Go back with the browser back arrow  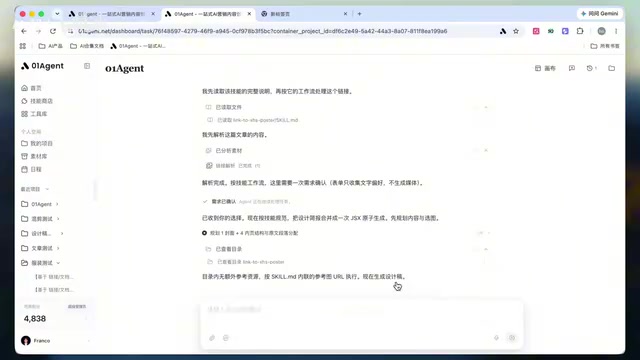24,31
